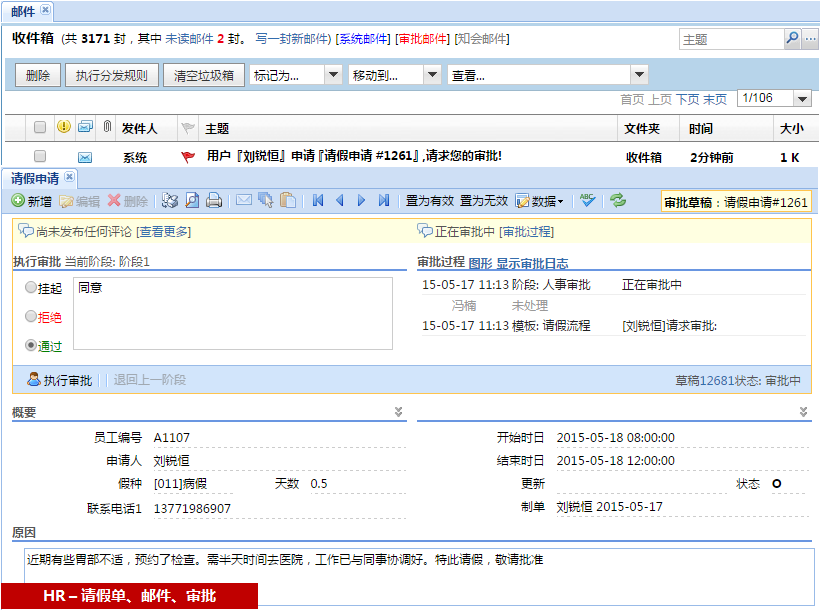
Task: Go to first record with the first-record arrow
Action: [318, 201]
